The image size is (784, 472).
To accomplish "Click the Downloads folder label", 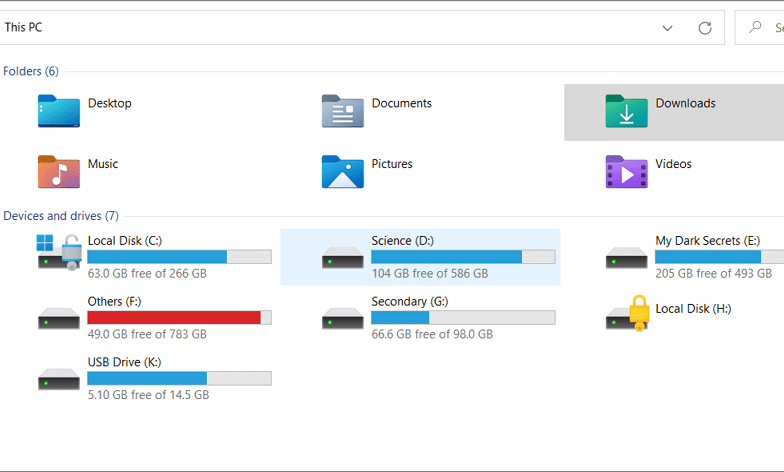I will (686, 103).
